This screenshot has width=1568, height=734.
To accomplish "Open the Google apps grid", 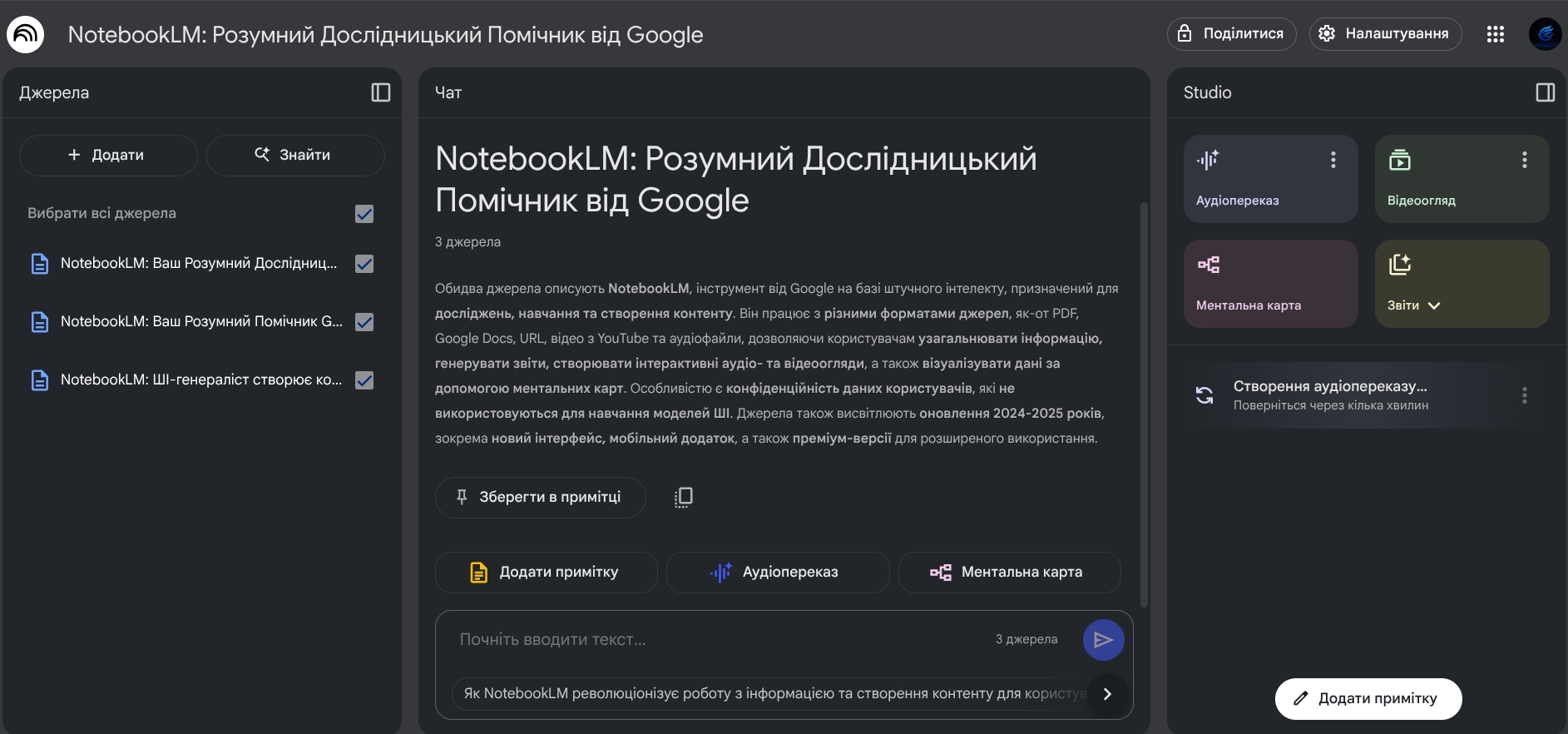I will [x=1495, y=34].
